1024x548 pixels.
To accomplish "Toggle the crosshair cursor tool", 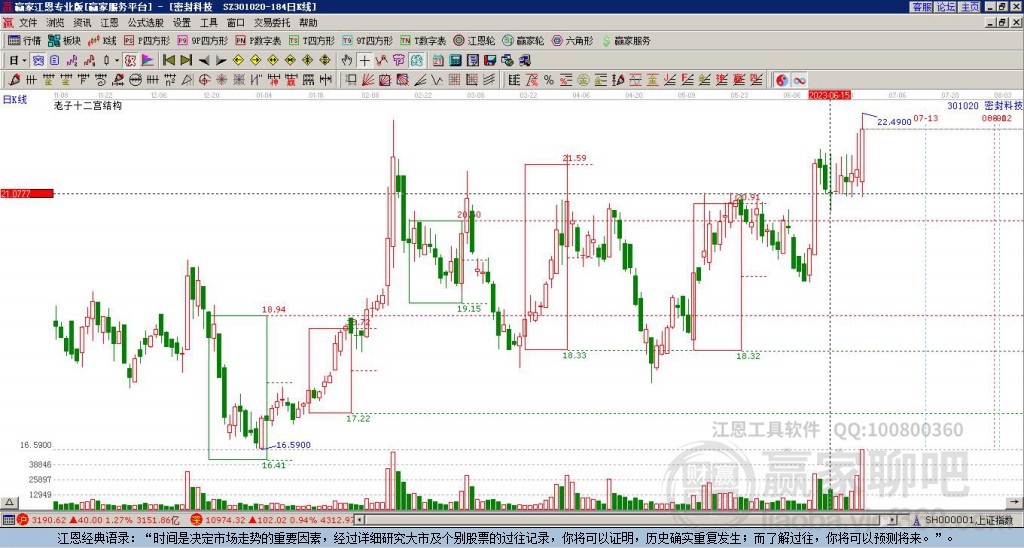I will (x=364, y=61).
